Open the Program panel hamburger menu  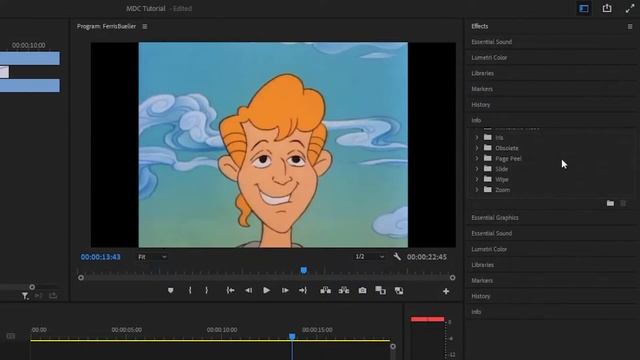[144, 27]
